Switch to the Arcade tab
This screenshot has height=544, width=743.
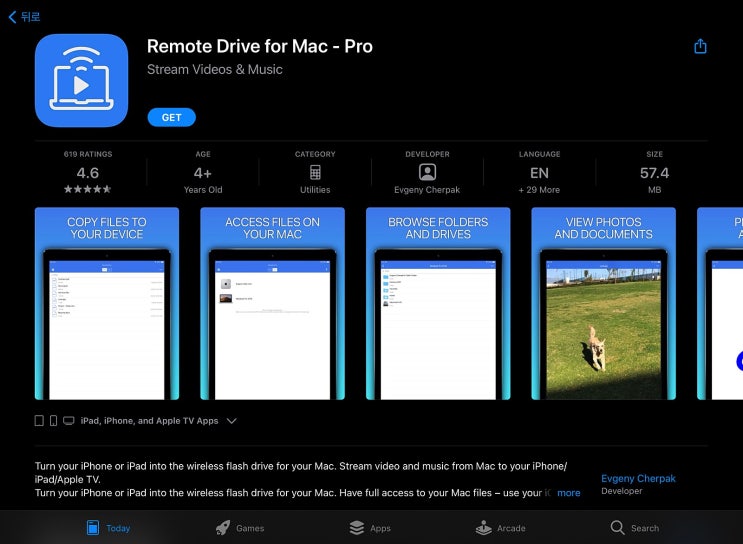click(x=501, y=527)
